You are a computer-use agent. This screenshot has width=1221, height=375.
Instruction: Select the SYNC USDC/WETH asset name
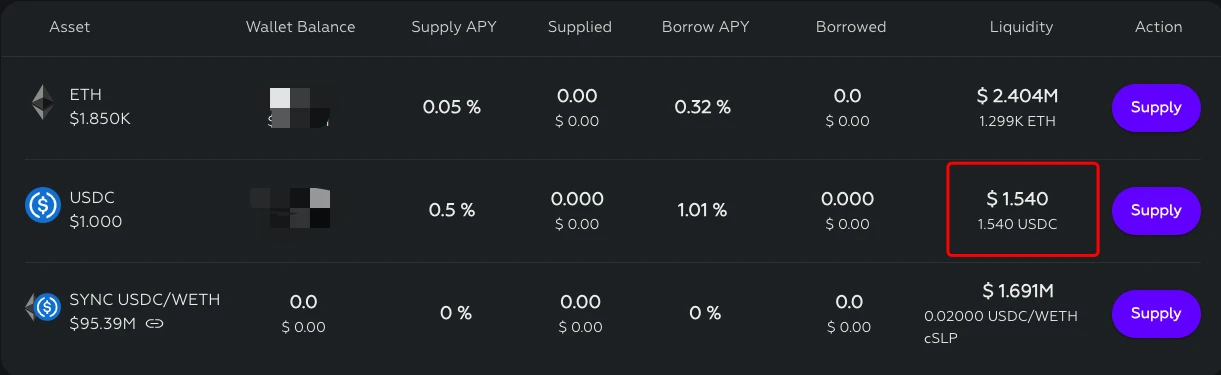[145, 300]
